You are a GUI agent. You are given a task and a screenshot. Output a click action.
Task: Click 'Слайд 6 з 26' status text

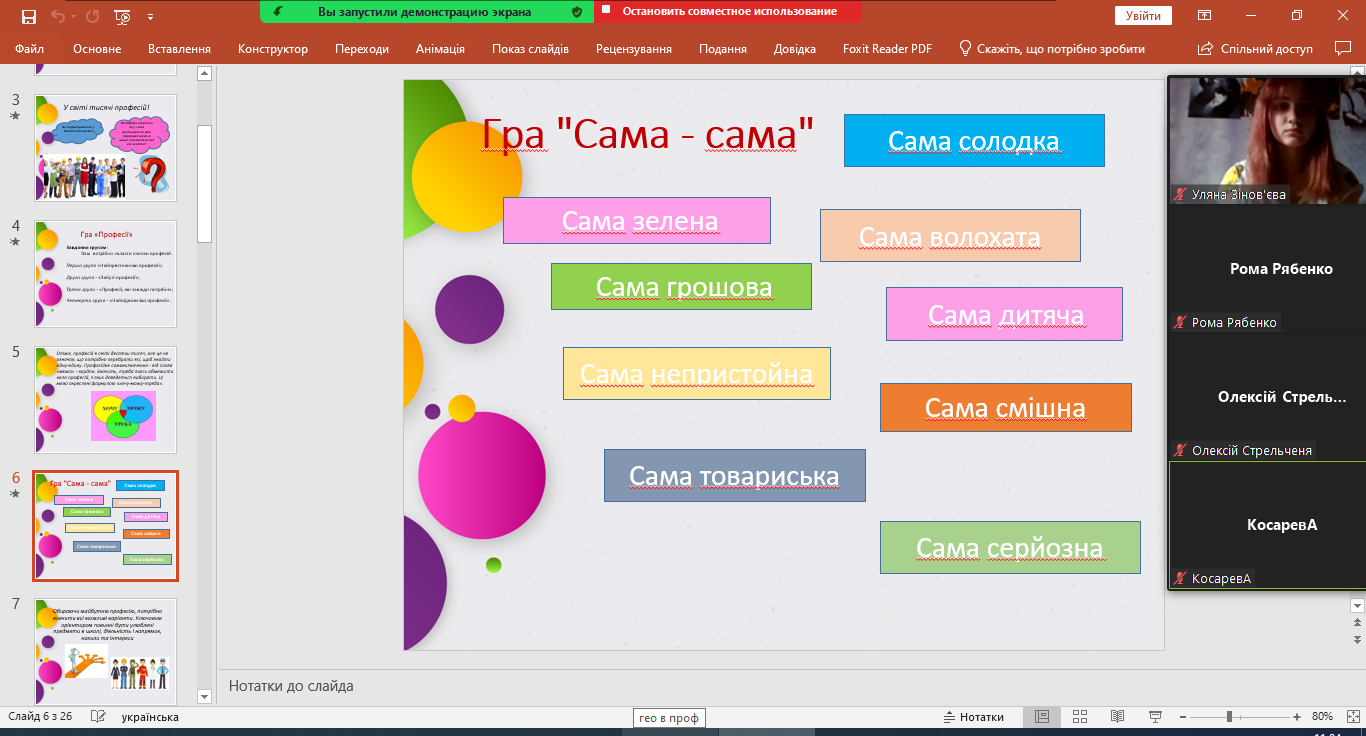[x=41, y=717]
